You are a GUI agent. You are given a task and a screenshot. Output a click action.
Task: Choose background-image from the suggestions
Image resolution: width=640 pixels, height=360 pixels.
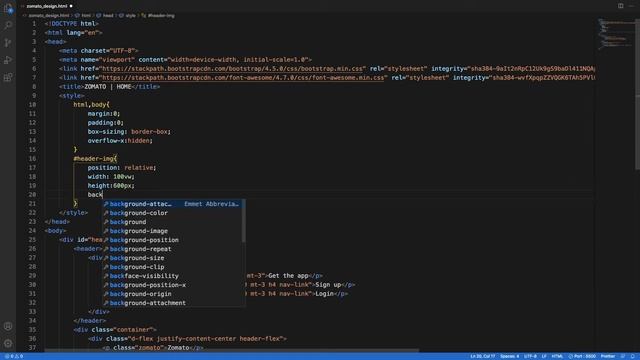point(173,231)
